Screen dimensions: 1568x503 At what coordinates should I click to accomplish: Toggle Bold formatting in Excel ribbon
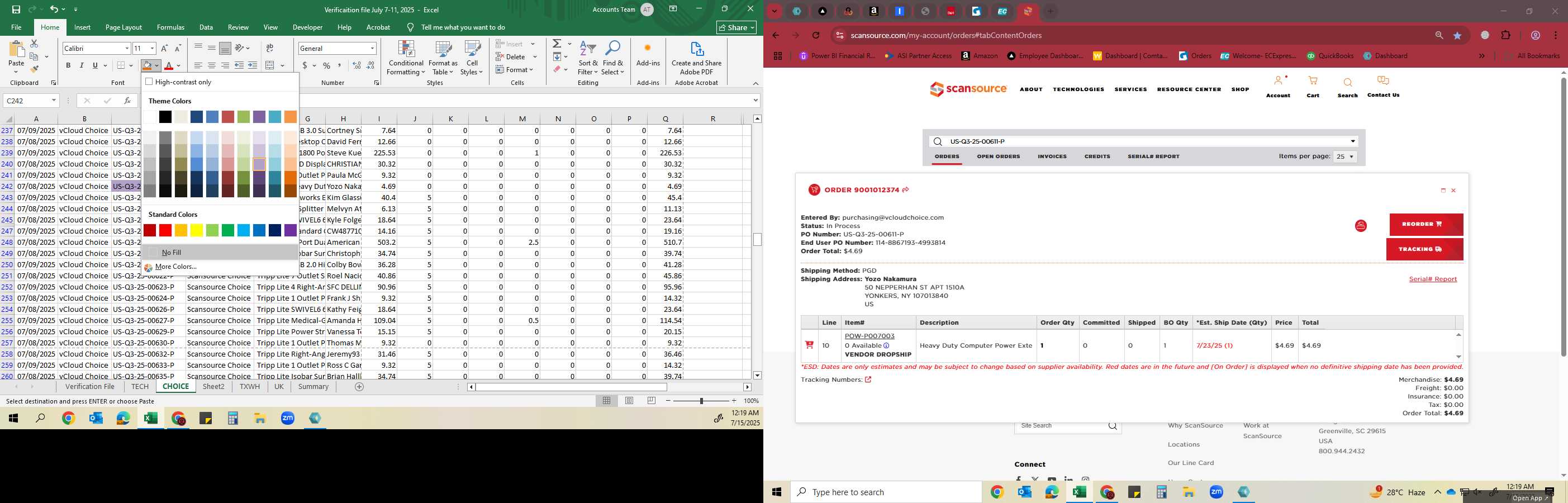(x=68, y=65)
